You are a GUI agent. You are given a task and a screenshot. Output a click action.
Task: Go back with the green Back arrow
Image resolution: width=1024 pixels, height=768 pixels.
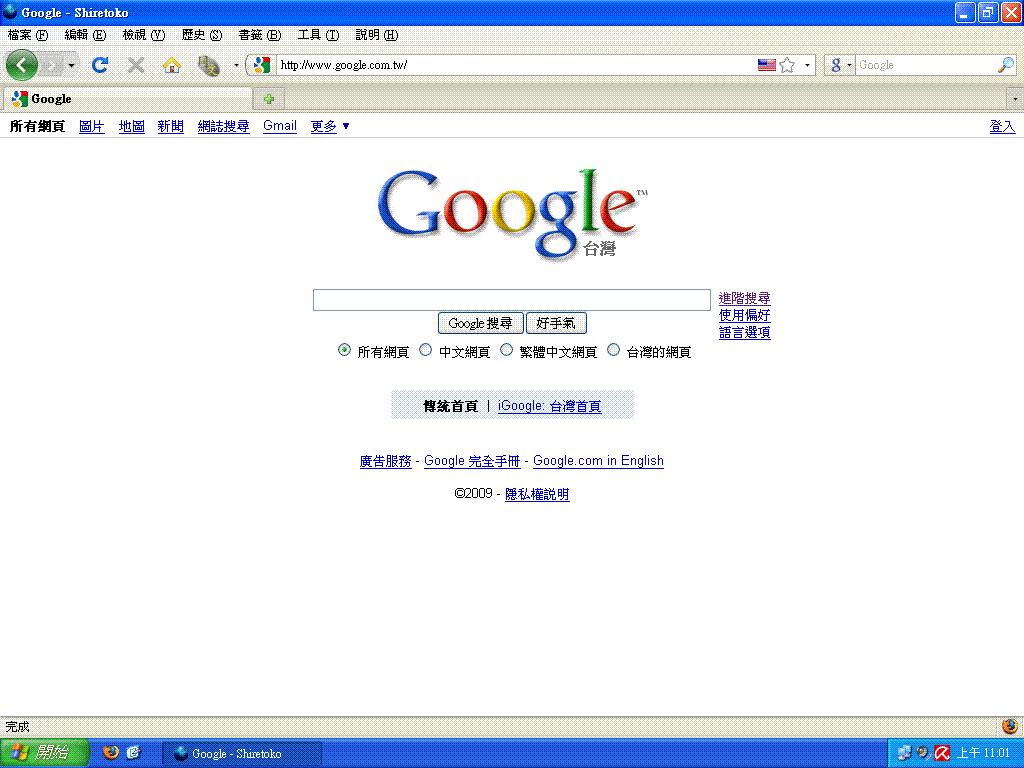pos(22,65)
